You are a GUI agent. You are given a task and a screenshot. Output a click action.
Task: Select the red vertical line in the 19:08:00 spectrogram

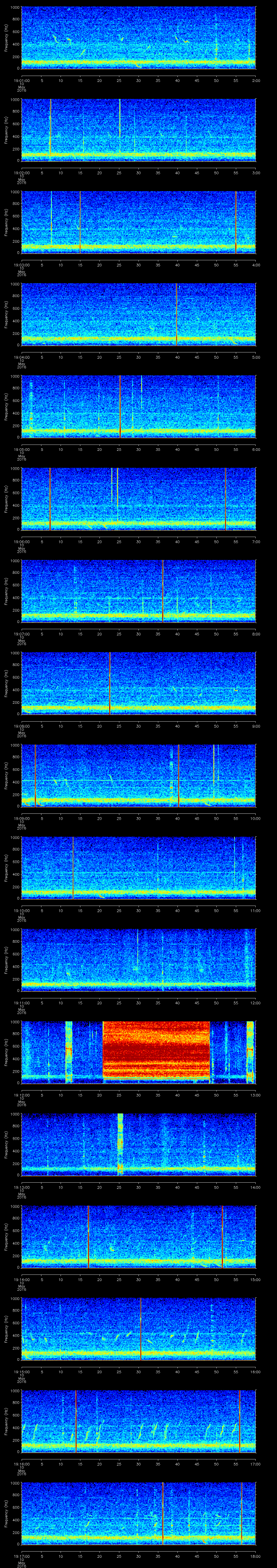(110, 682)
